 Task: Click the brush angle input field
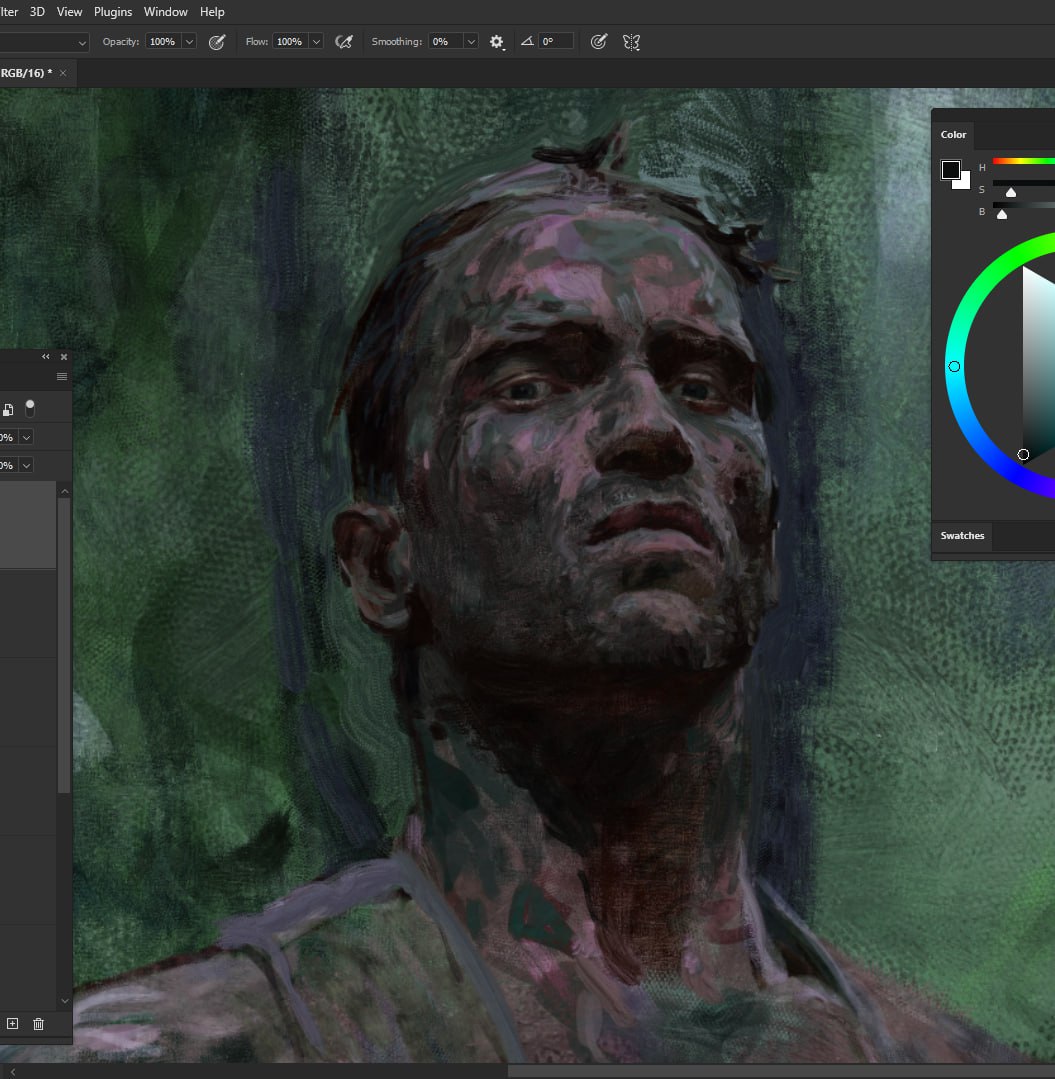[556, 42]
